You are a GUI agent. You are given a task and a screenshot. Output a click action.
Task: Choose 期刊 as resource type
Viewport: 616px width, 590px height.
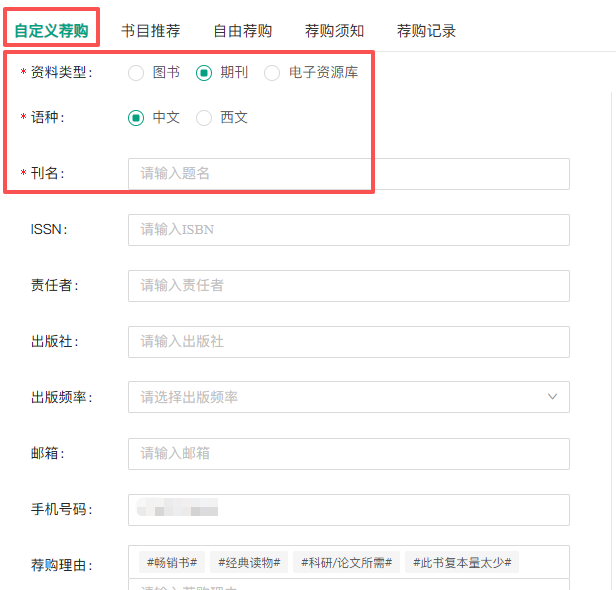(x=204, y=73)
